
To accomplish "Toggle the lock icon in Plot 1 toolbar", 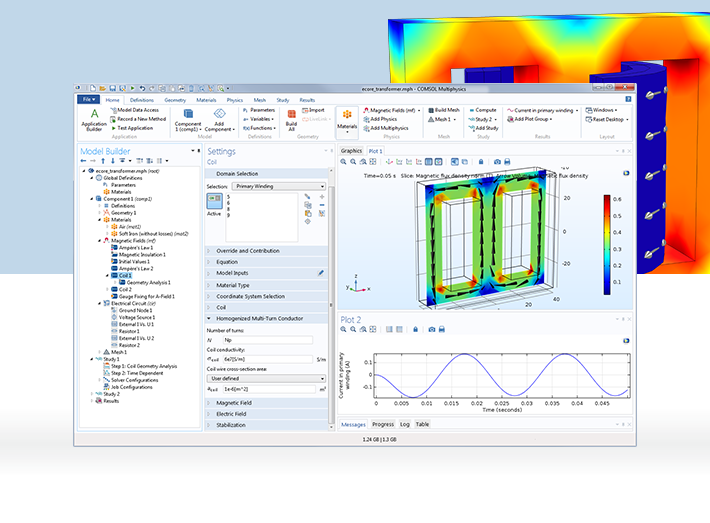I will point(481,162).
